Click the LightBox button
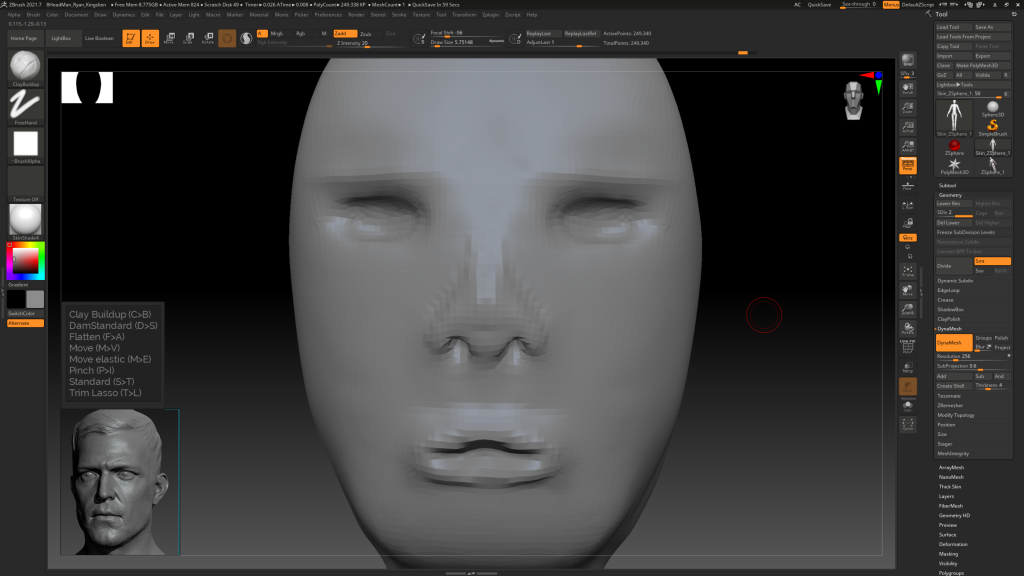This screenshot has height=576, width=1024. point(61,38)
